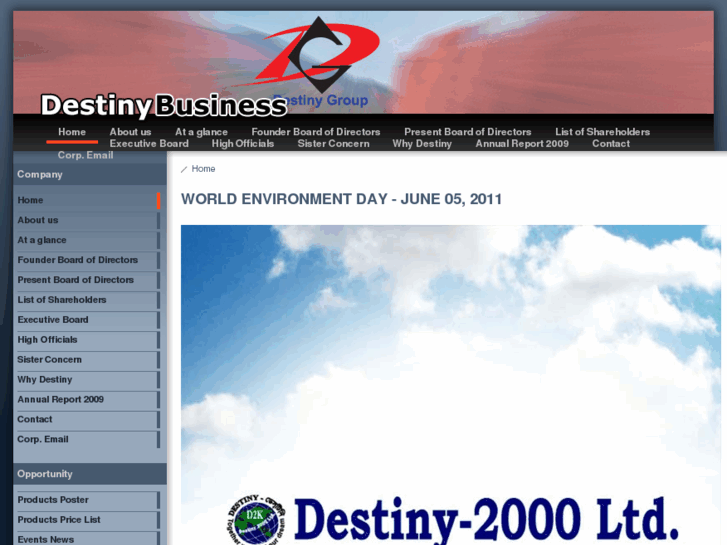Image resolution: width=727 pixels, height=545 pixels.
Task: Click the DestinyBusiness site title
Action: pos(164,105)
